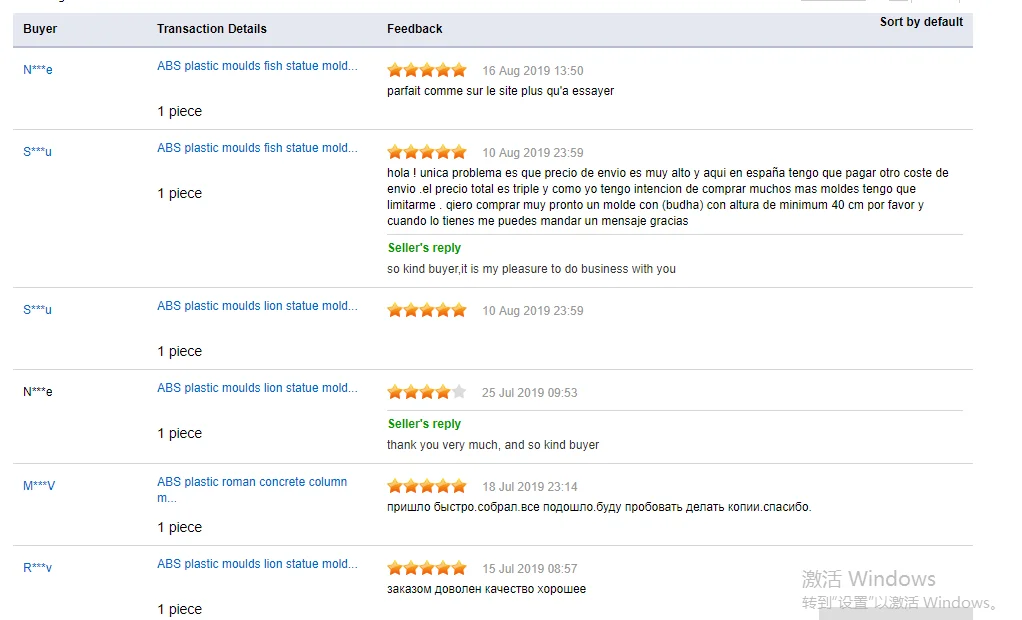This screenshot has width=1022, height=620.
Task: Click the four-star rating dated 25 Jul 2019
Action: pos(427,392)
